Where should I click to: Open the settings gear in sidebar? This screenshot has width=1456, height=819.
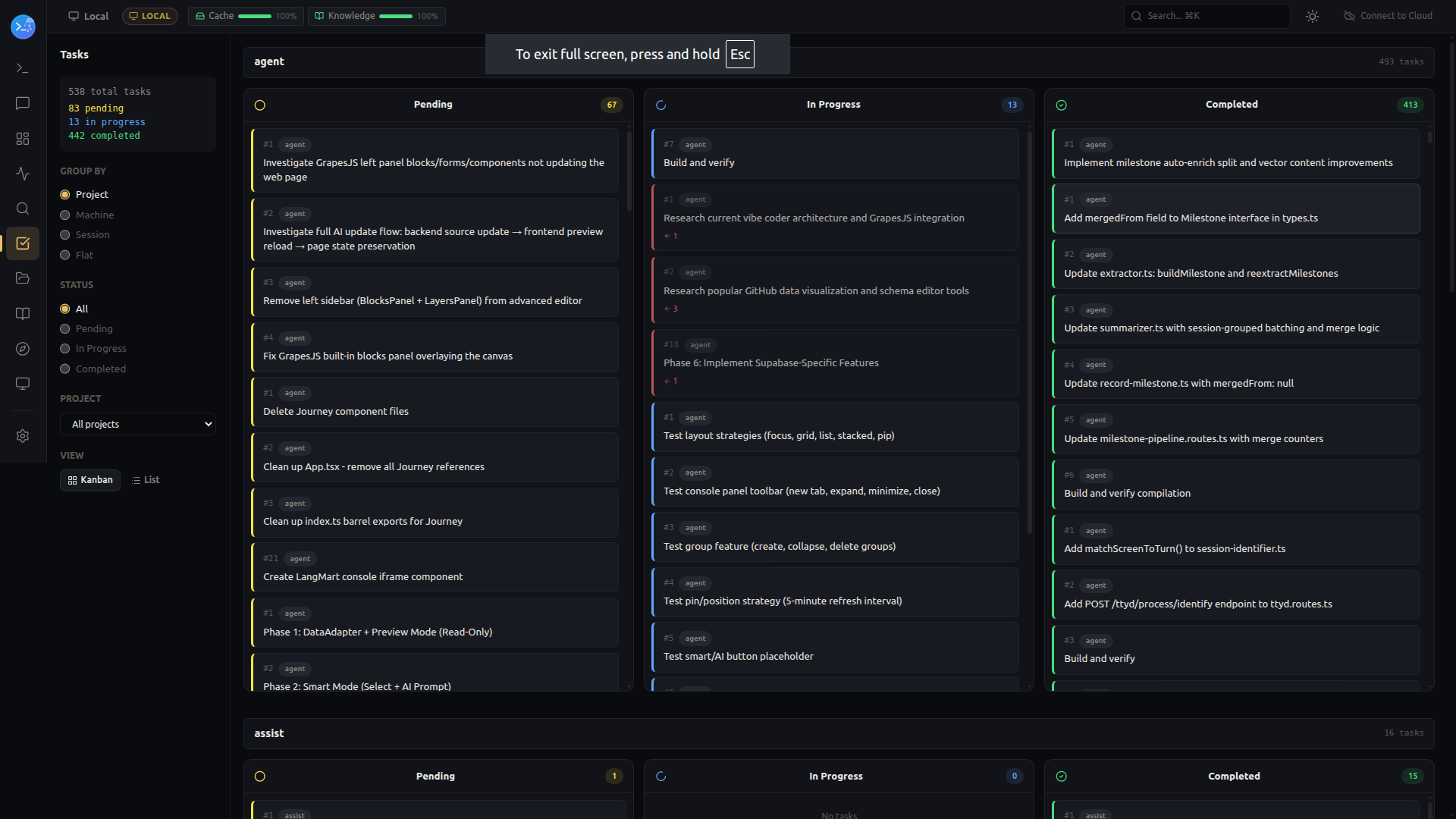point(23,436)
